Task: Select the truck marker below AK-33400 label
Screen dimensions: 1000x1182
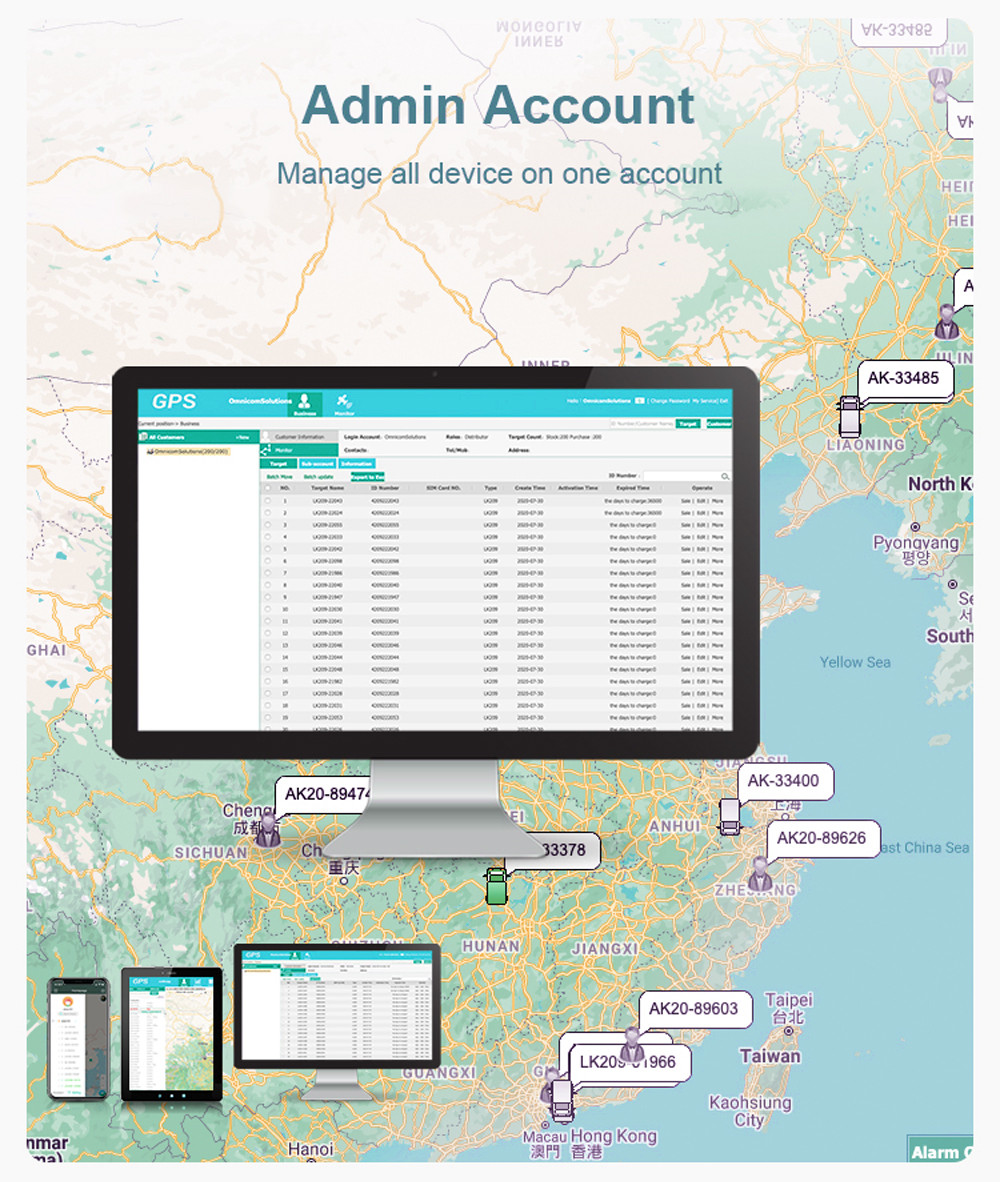Action: (729, 817)
